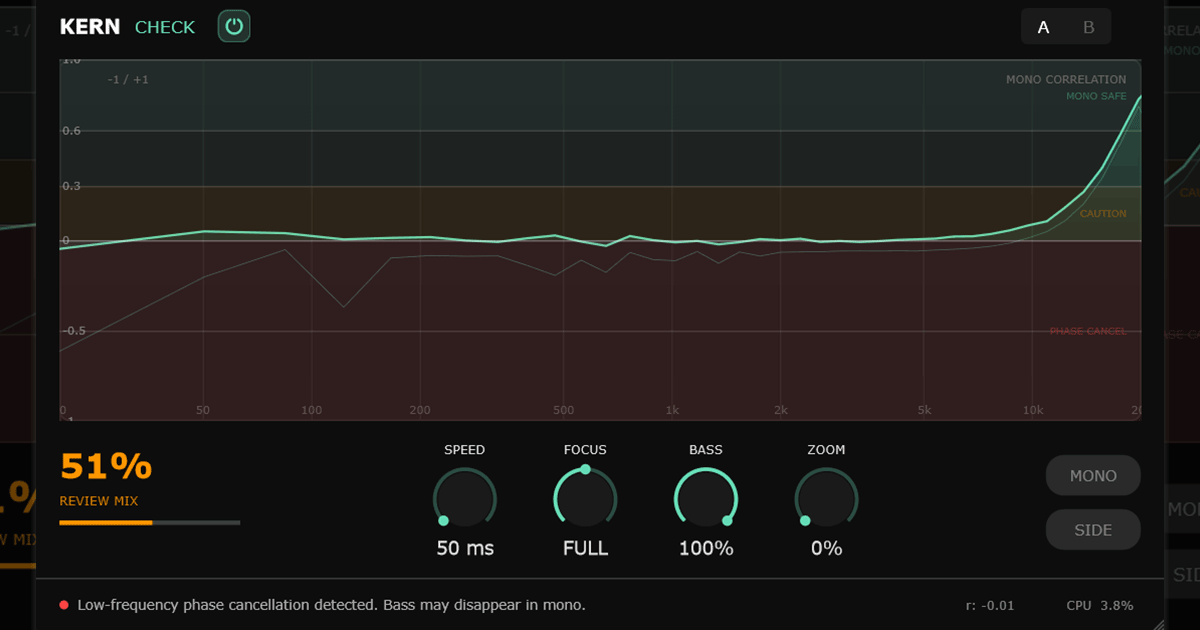Toggle the plugin power button
Screen dimensions: 1200x630
coord(234,27)
